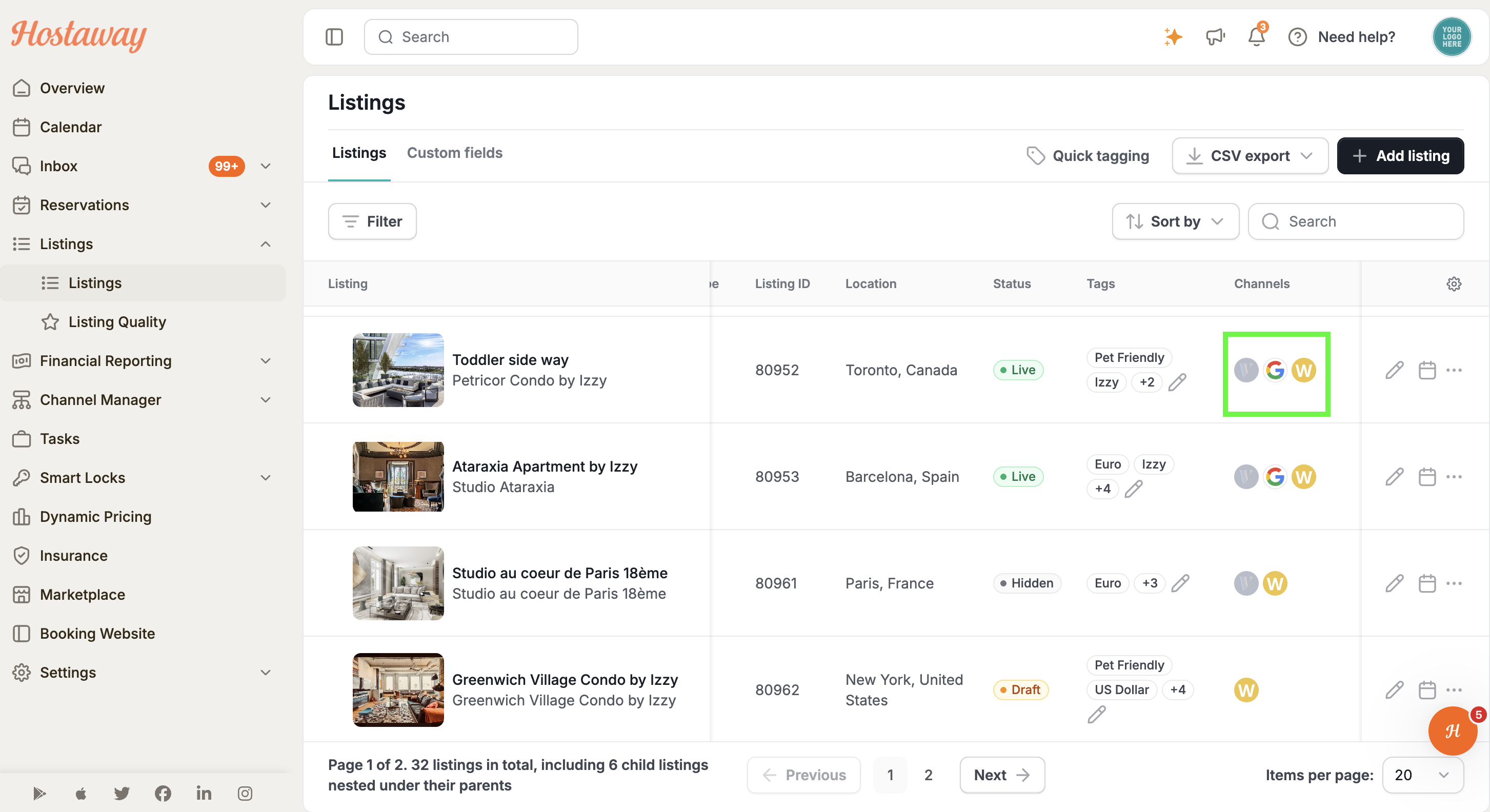Open calendar for Studio au coeur listing
The width and height of the screenshot is (1490, 812).
coord(1427,583)
